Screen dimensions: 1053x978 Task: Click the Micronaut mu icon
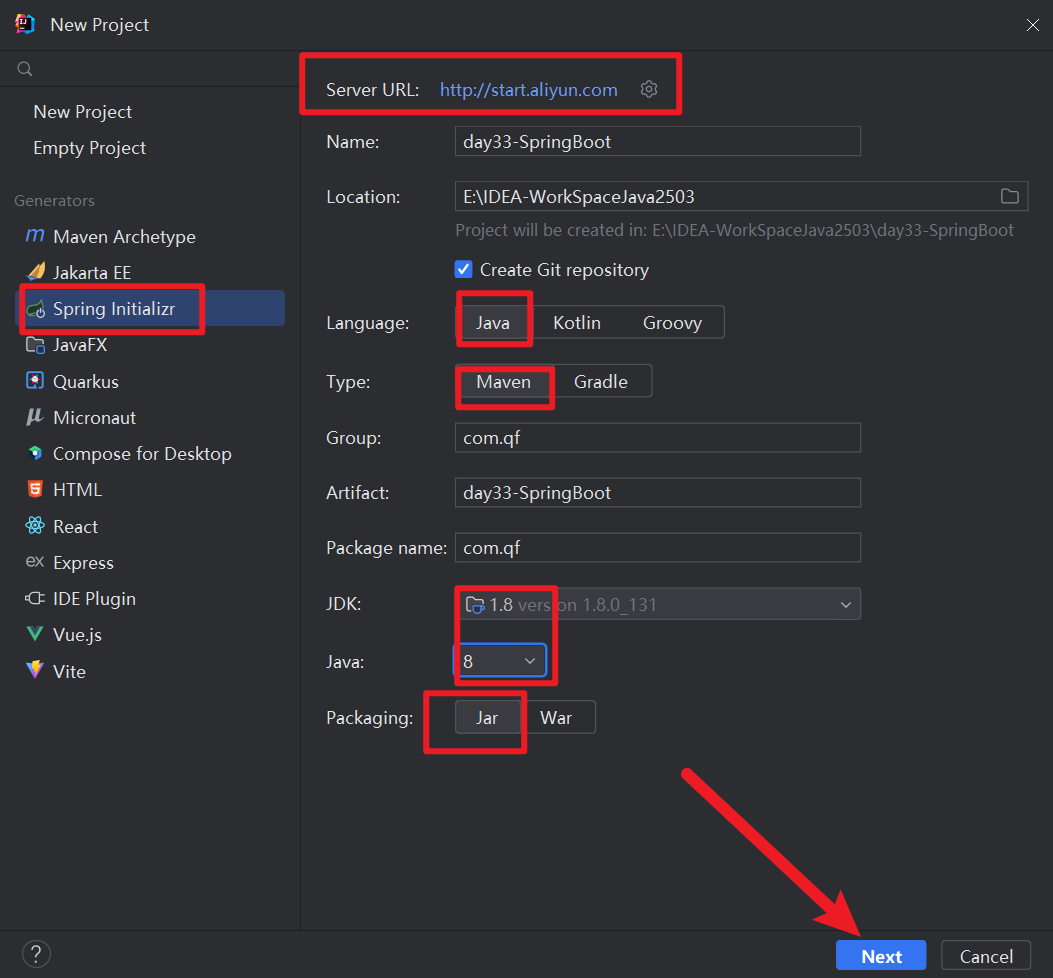(35, 417)
